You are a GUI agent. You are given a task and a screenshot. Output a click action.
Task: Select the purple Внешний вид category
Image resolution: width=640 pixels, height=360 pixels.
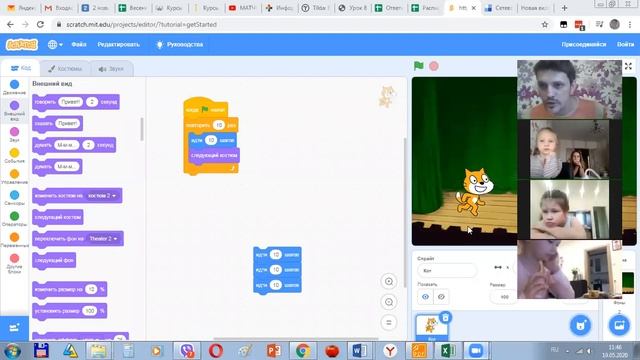tap(14, 110)
